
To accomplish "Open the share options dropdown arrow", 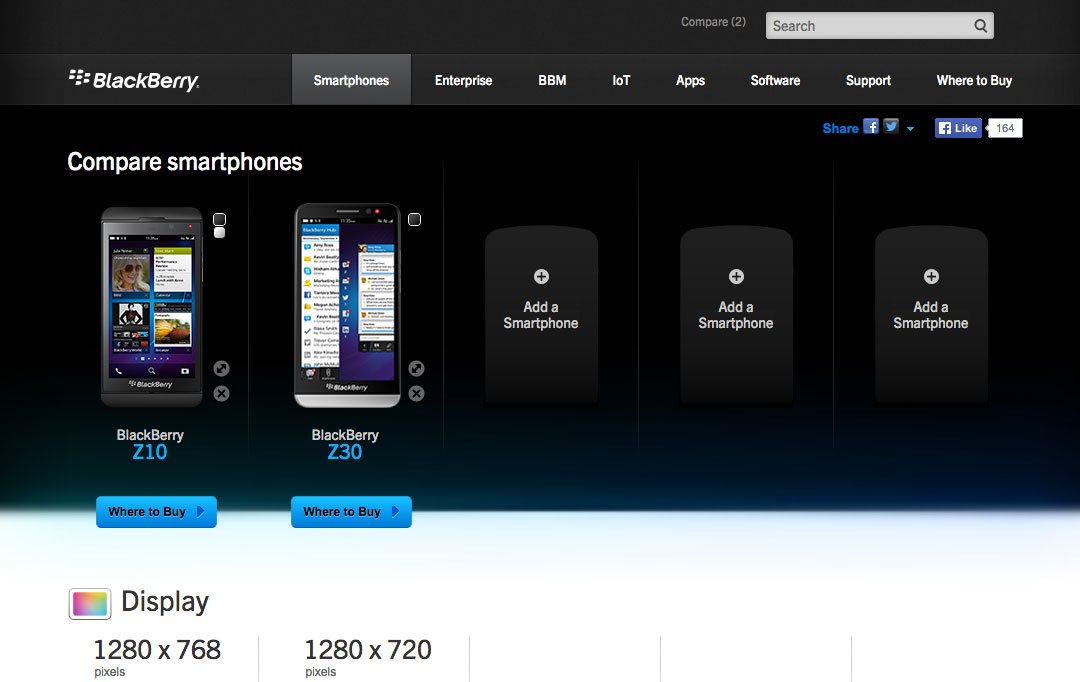I will click(911, 129).
